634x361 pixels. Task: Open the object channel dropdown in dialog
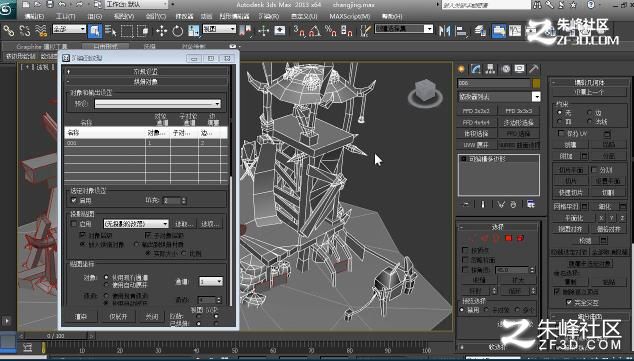[211, 281]
